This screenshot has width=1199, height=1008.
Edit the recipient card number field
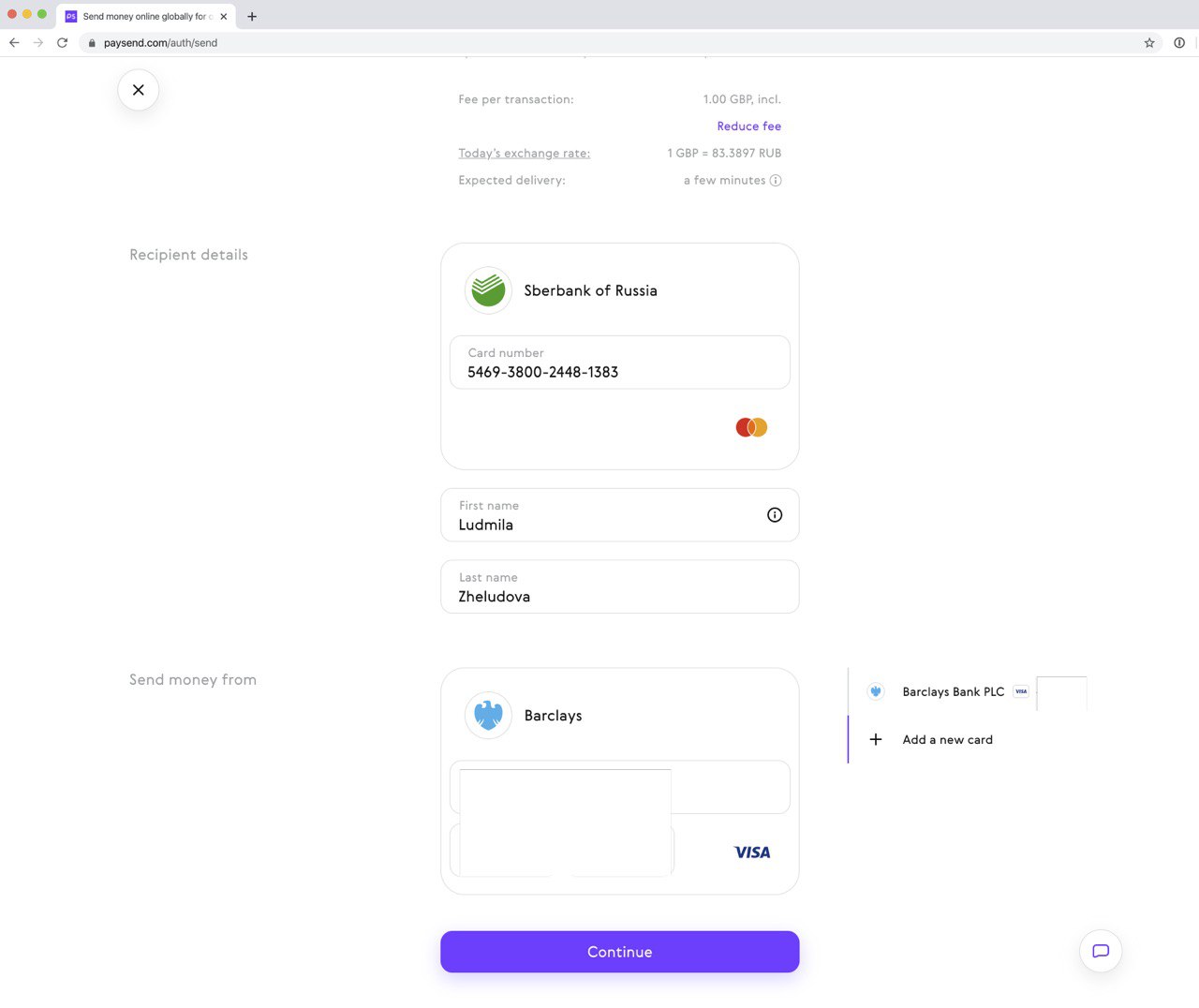620,363
